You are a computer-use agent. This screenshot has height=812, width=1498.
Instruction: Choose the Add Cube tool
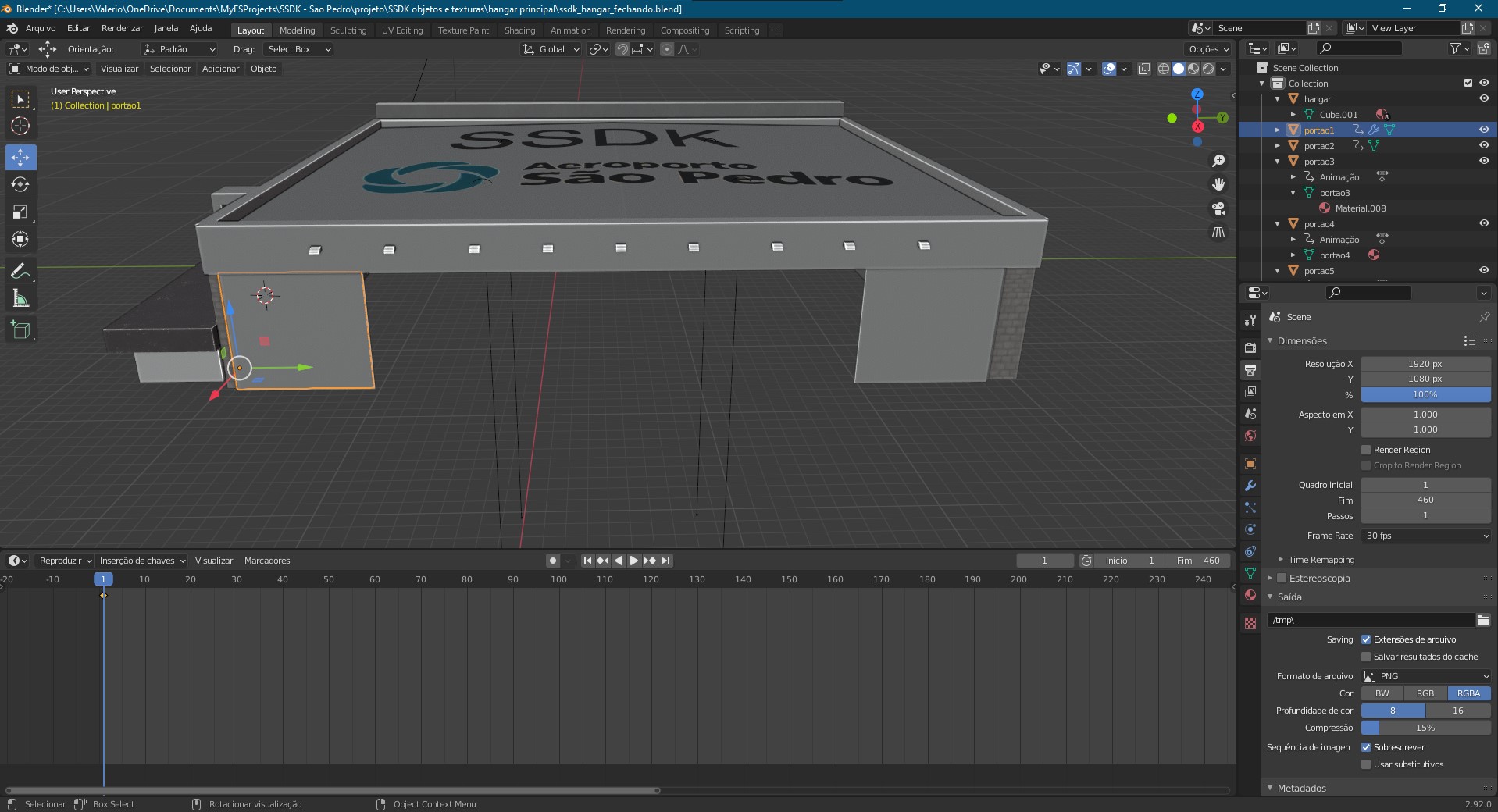pyautogui.click(x=20, y=329)
